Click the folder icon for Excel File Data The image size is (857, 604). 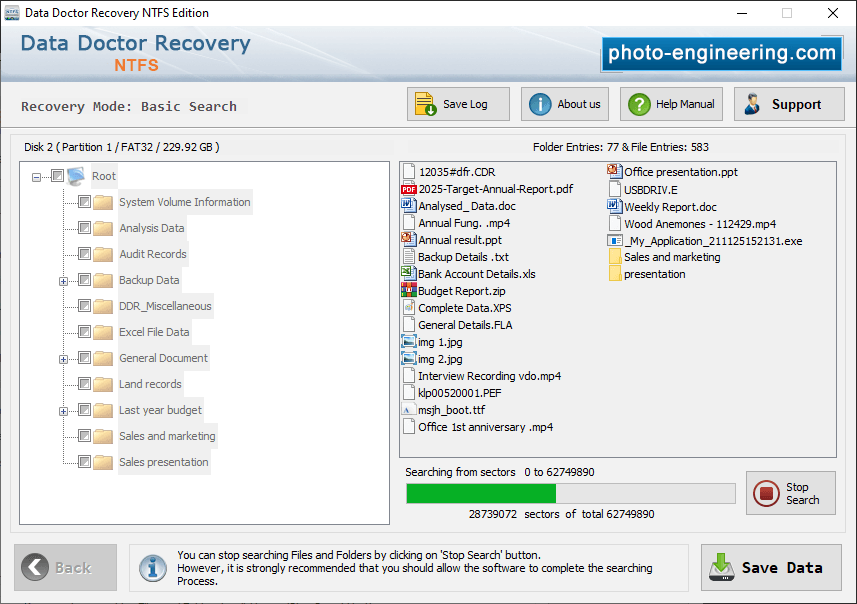click(103, 332)
